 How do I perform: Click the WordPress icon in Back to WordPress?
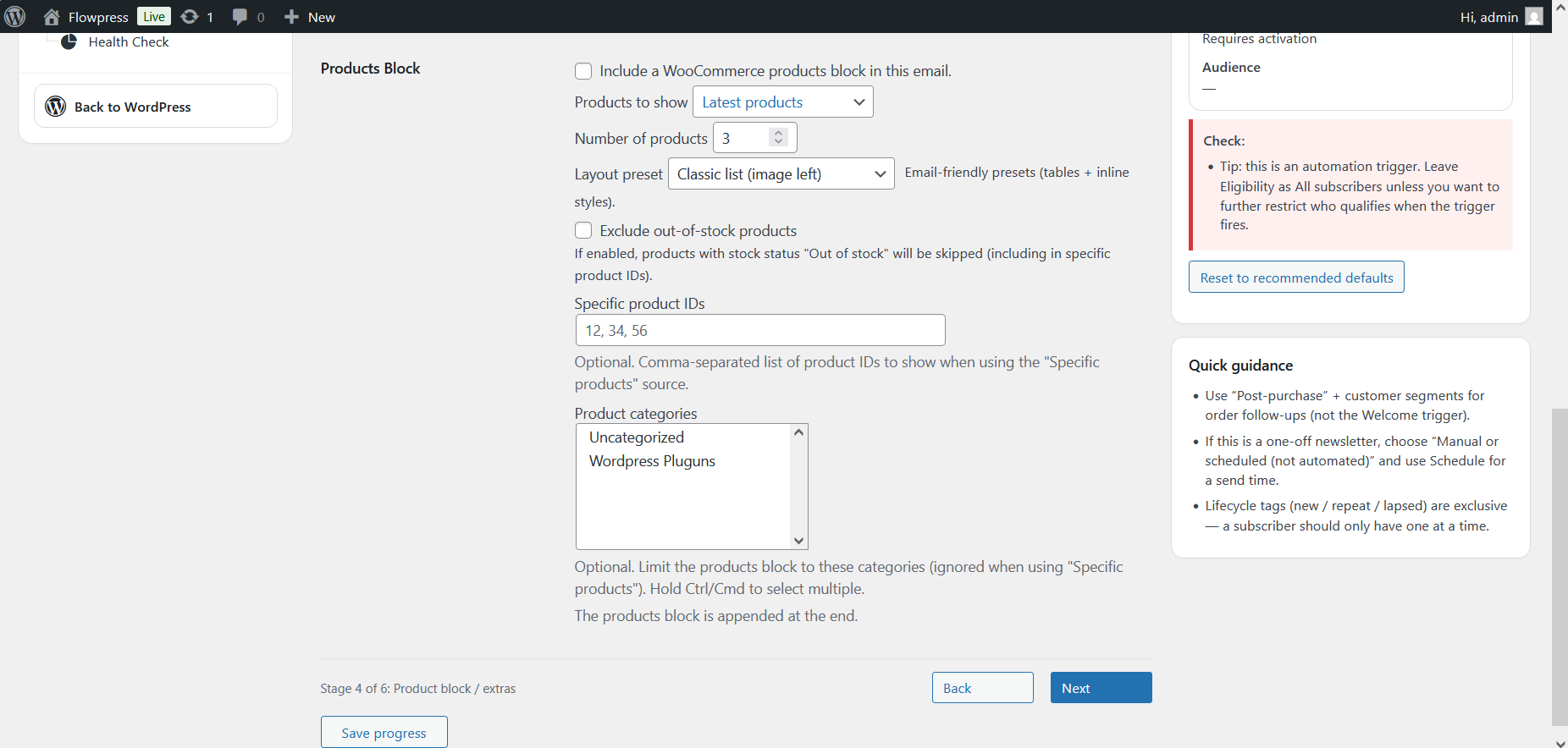[x=56, y=107]
